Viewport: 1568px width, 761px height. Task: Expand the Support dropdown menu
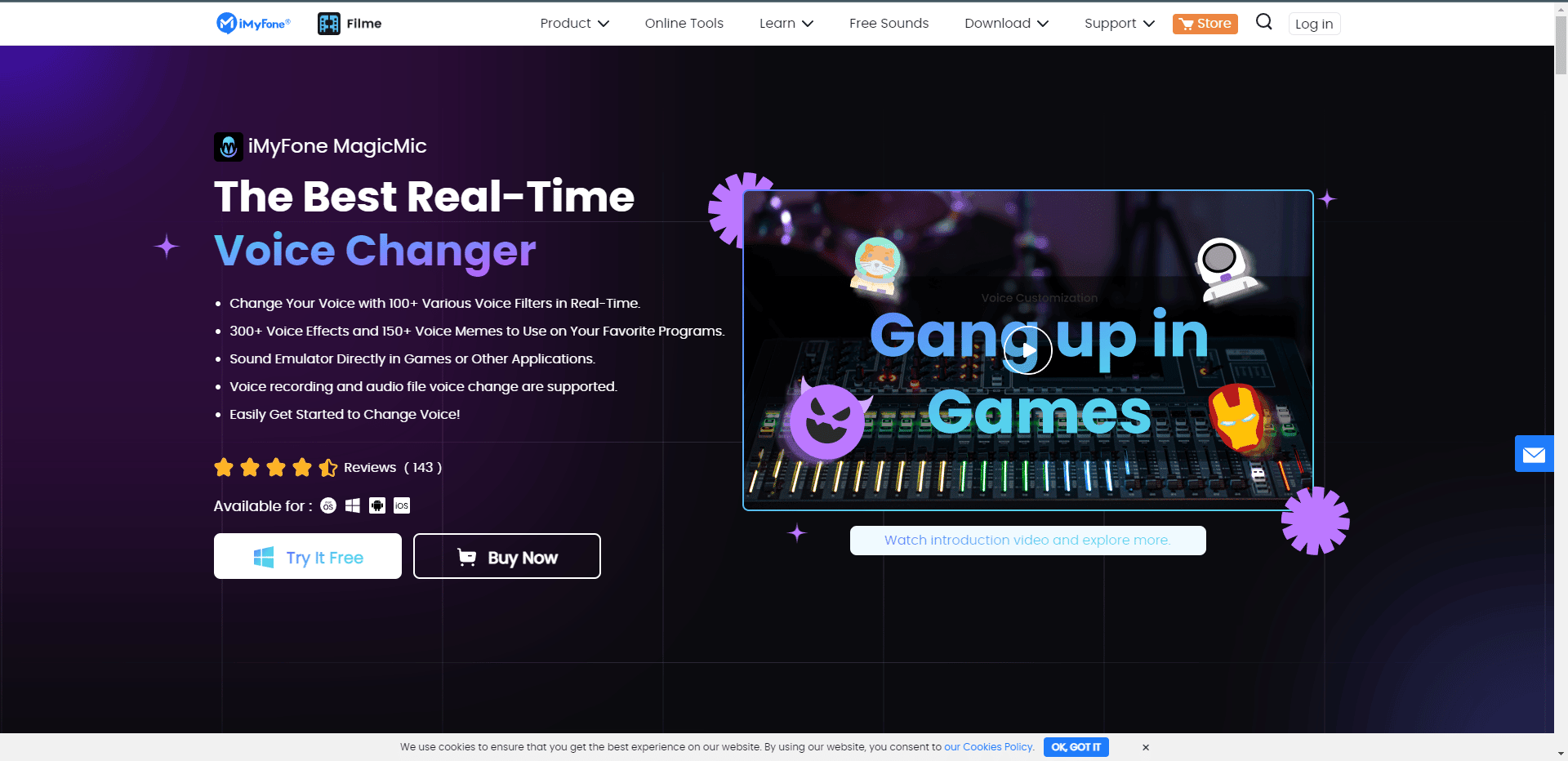point(1120,24)
